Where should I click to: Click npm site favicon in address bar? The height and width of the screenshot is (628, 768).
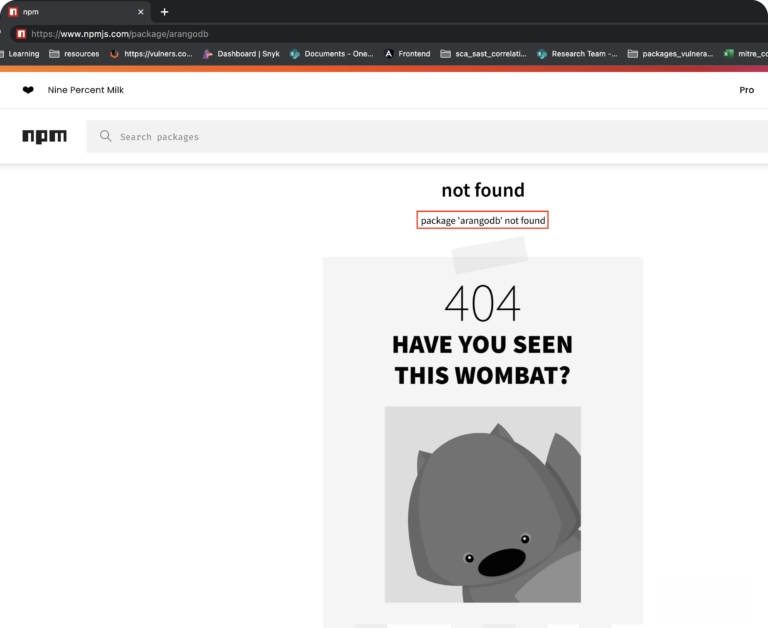tap(21, 34)
